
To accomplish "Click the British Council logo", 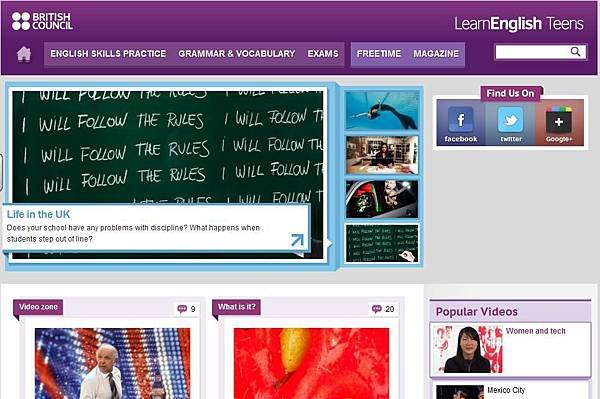I will pos(42,21).
